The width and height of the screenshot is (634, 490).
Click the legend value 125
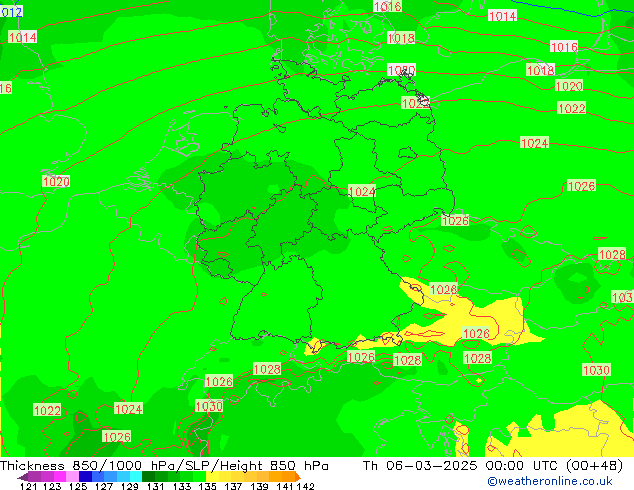pyautogui.click(x=78, y=486)
